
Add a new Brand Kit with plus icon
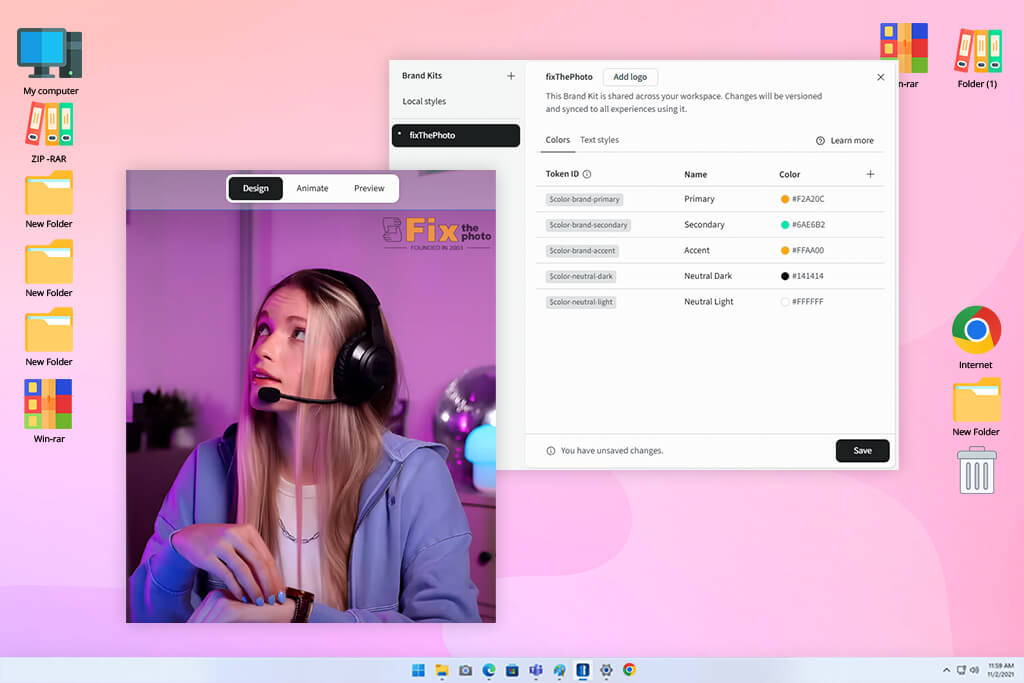(x=511, y=76)
